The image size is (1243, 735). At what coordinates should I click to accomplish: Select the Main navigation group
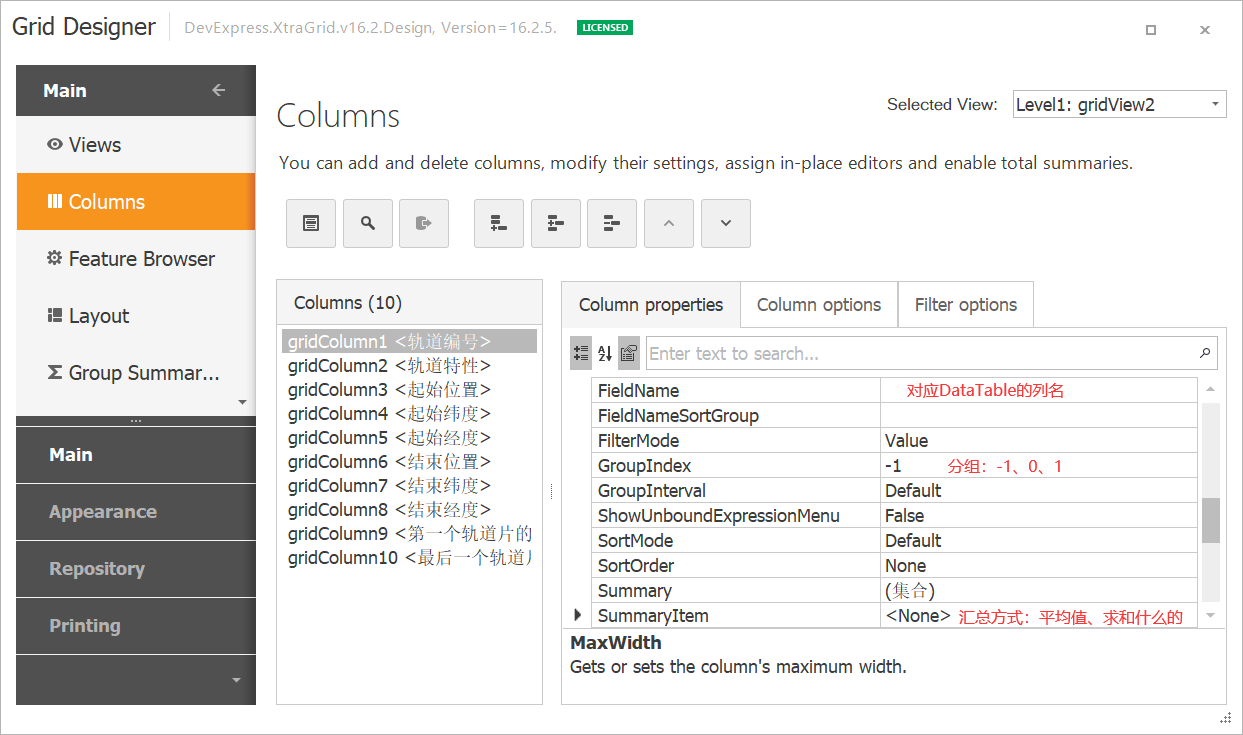pyautogui.click(x=136, y=455)
